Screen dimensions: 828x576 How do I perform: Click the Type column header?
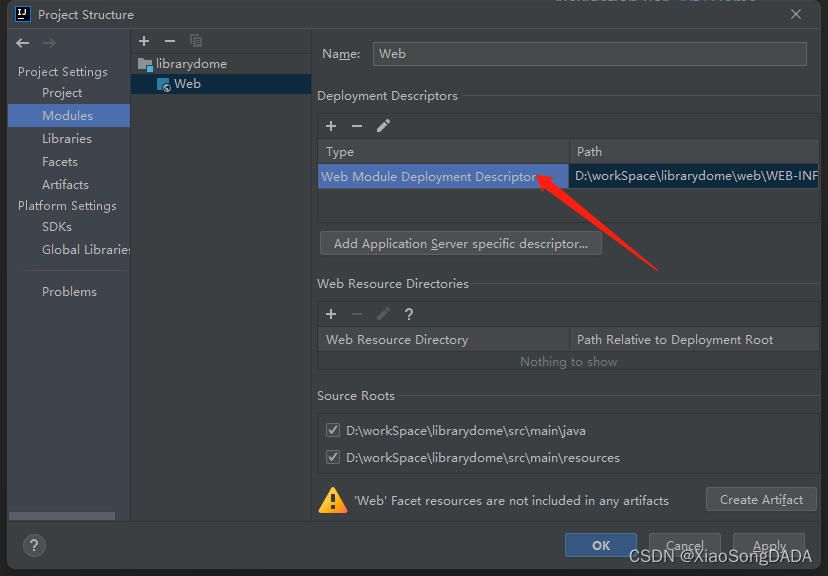443,152
